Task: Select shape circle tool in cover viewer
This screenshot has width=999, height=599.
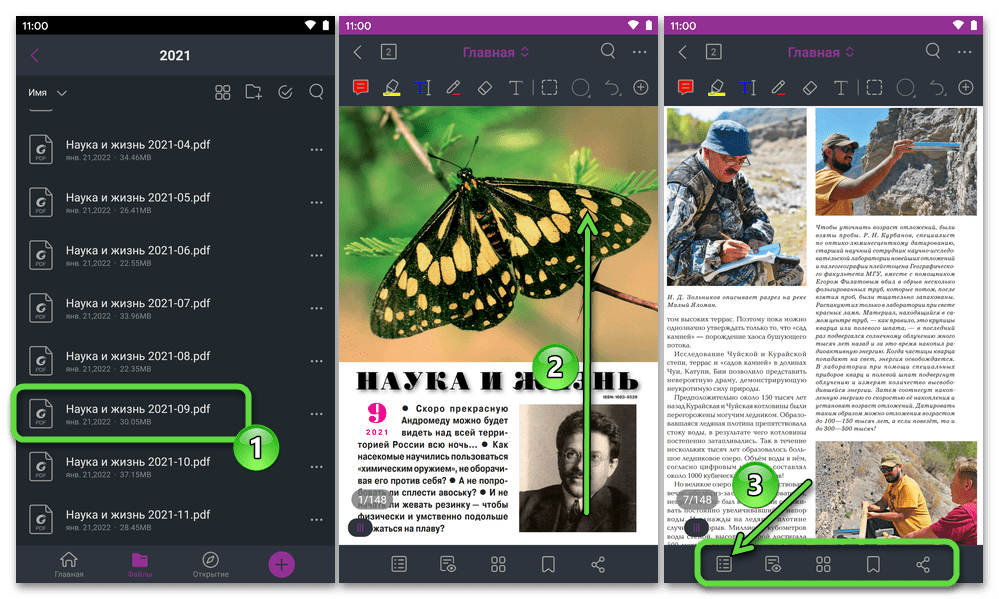Action: coord(580,88)
